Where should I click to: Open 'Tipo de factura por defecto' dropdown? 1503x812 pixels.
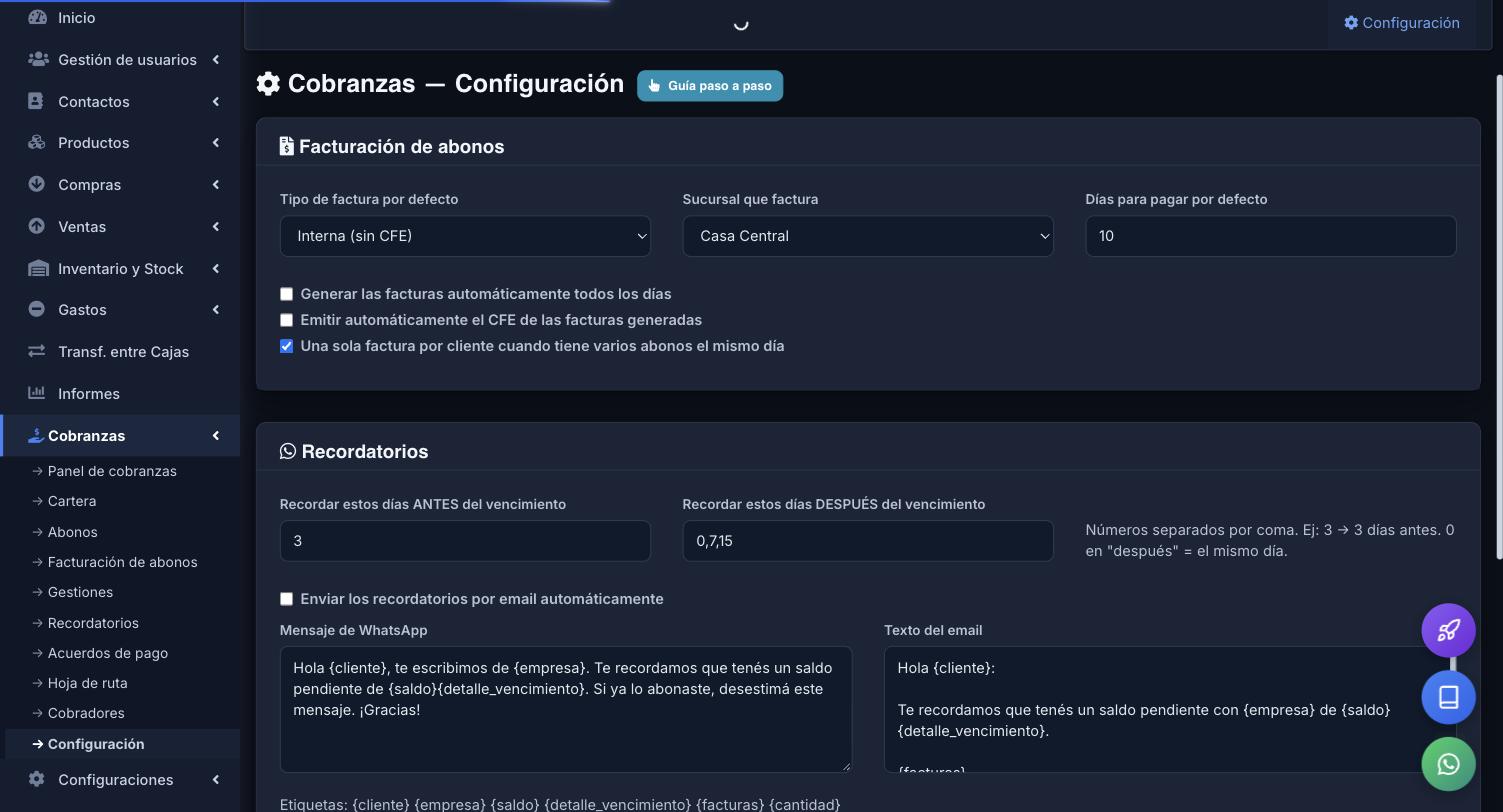click(x=465, y=236)
